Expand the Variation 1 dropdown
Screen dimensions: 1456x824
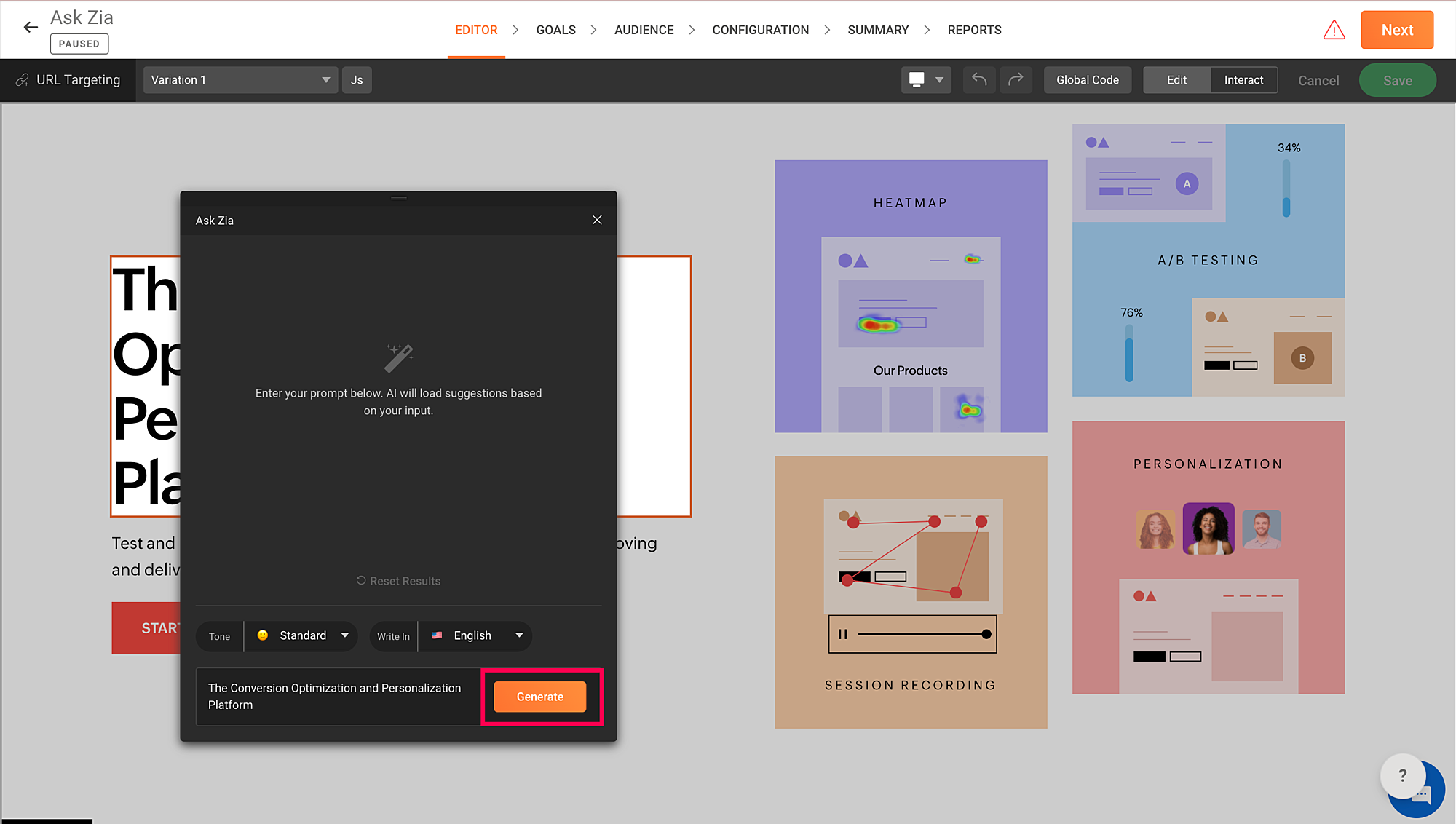coord(240,80)
